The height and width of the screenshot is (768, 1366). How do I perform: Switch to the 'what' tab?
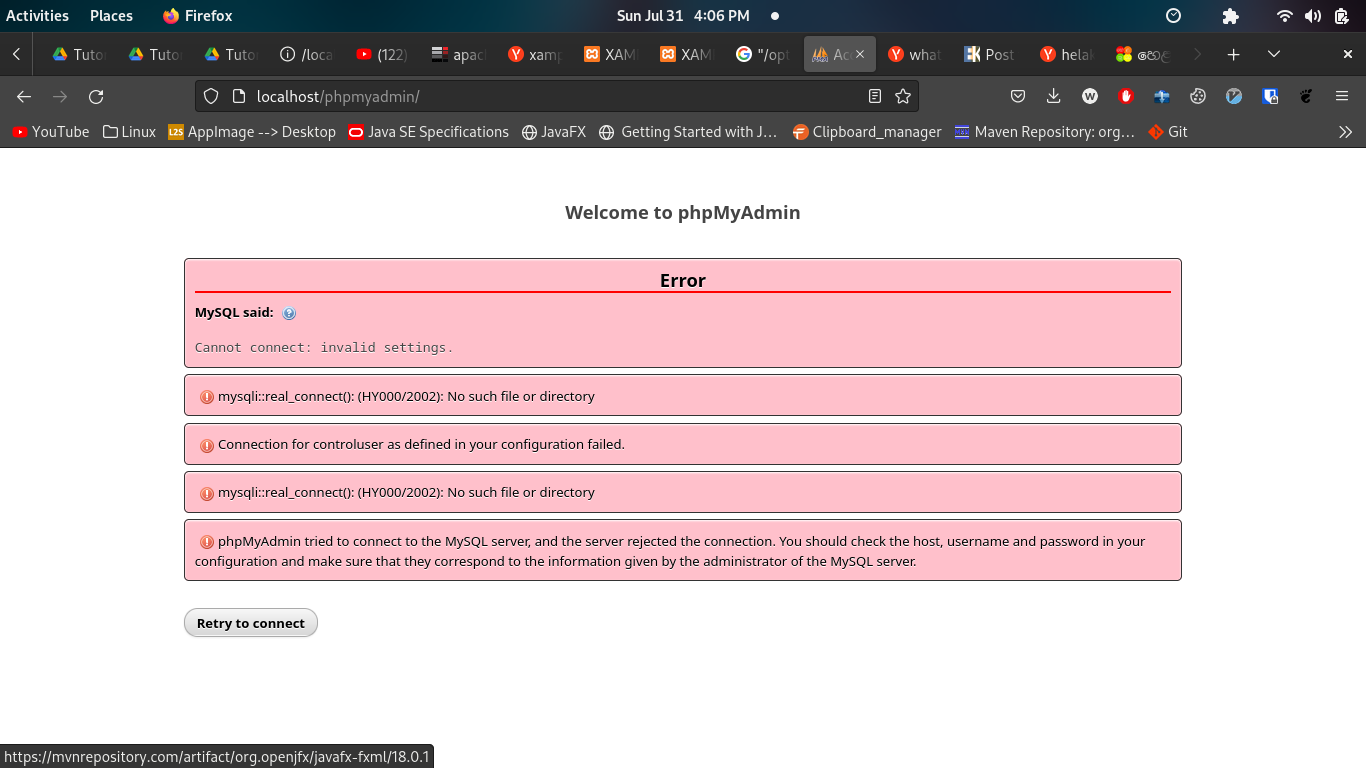[914, 54]
